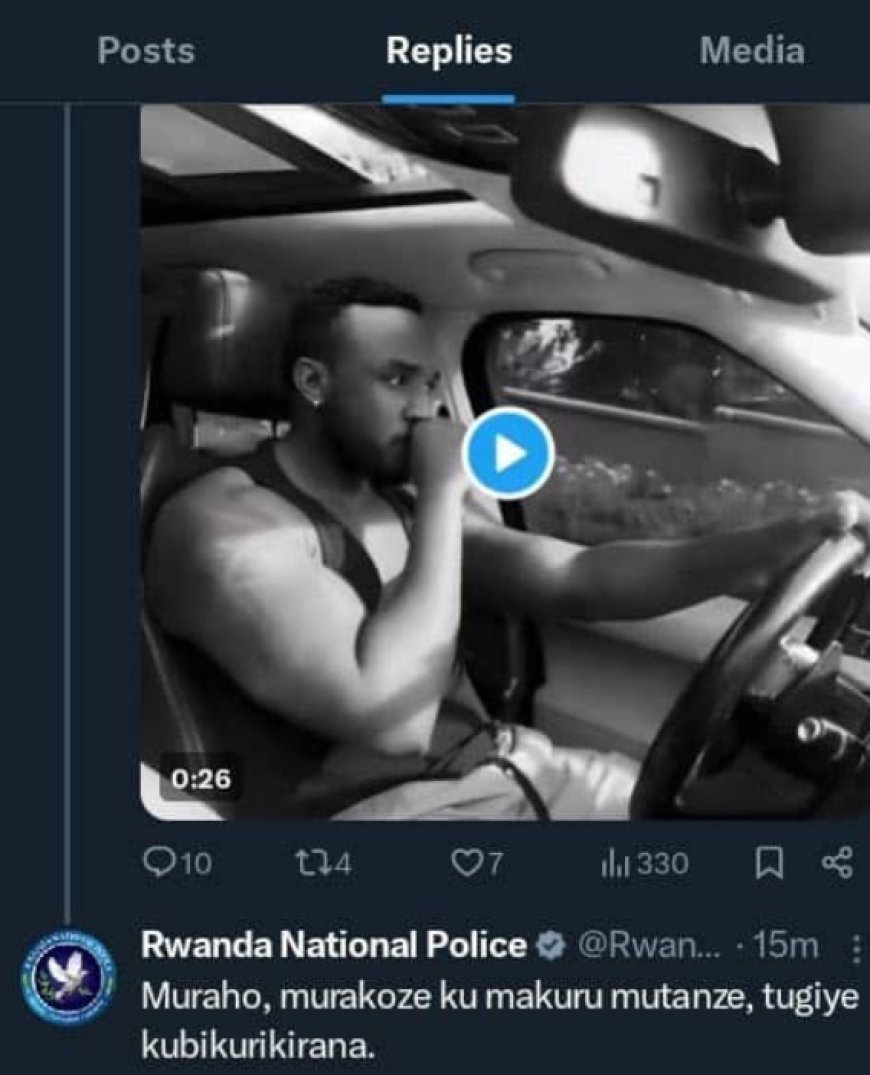Go to the Media tab
This screenshot has height=1075, width=870.
pyautogui.click(x=751, y=52)
